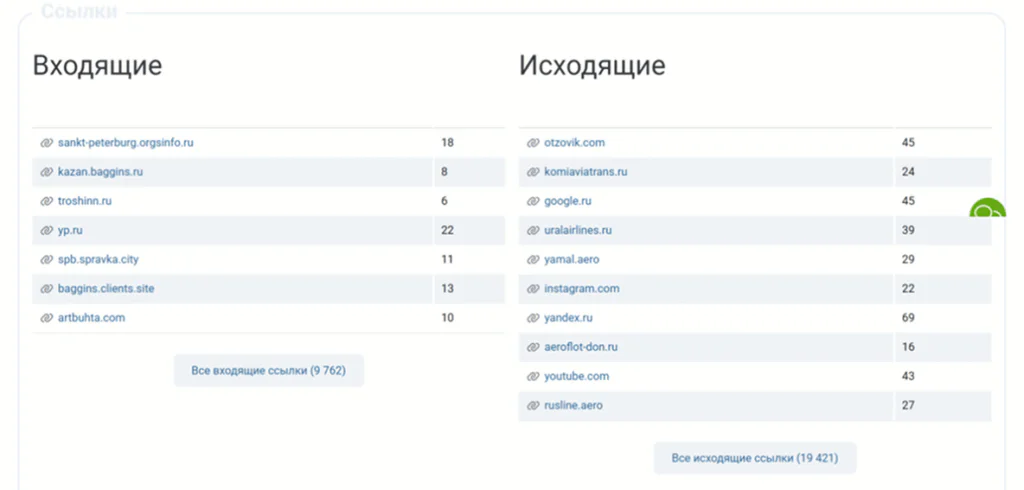Click the link icon beside spb.spravka.city
The width and height of the screenshot is (1024, 490).
[x=46, y=259]
